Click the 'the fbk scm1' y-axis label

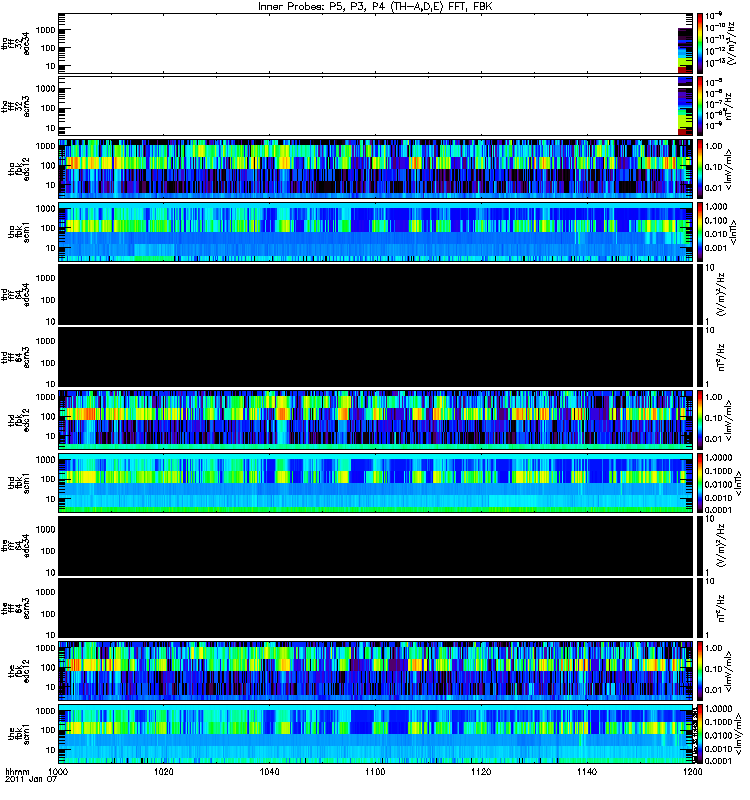click(x=19, y=734)
